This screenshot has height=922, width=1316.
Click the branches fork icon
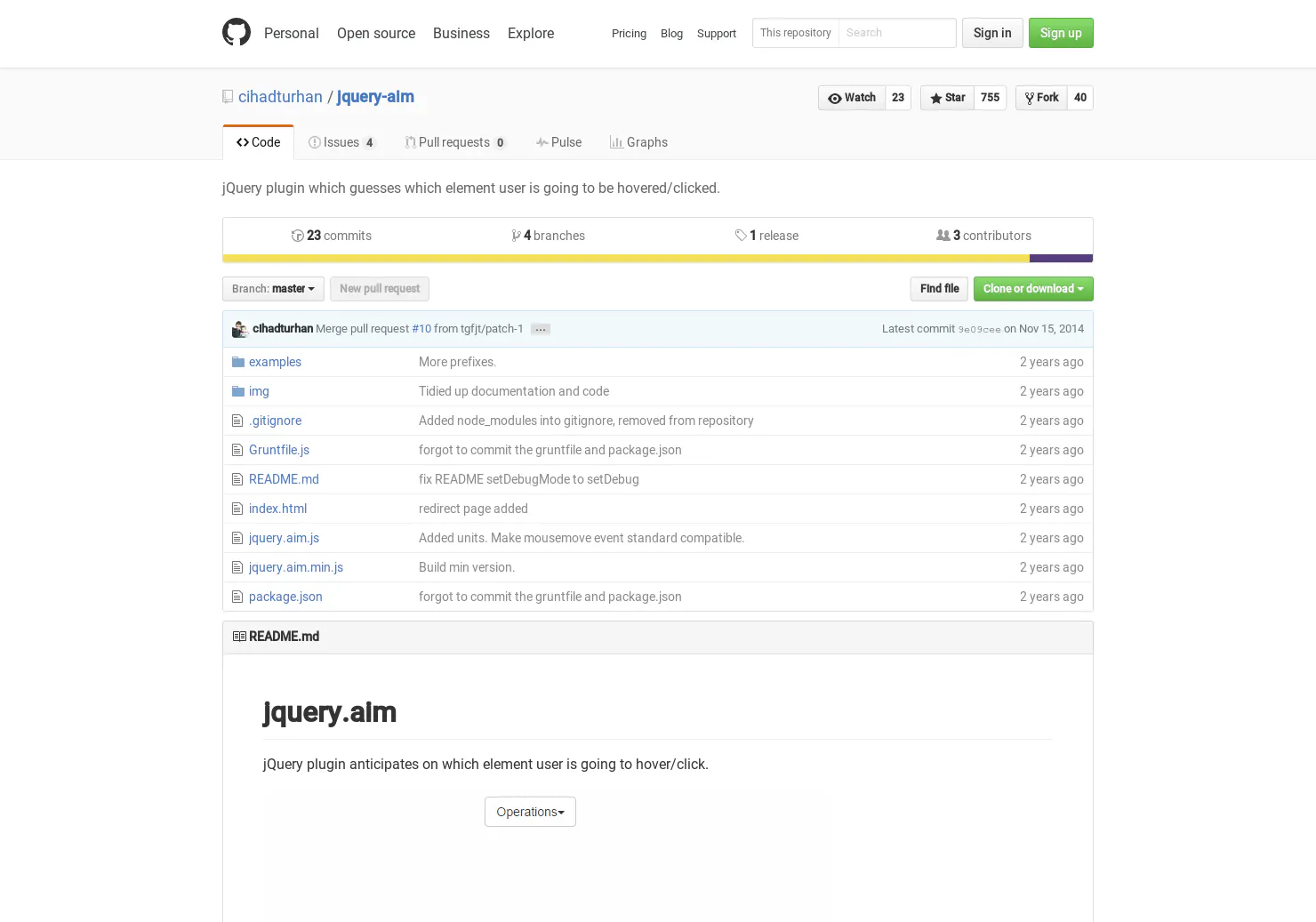pyautogui.click(x=516, y=236)
